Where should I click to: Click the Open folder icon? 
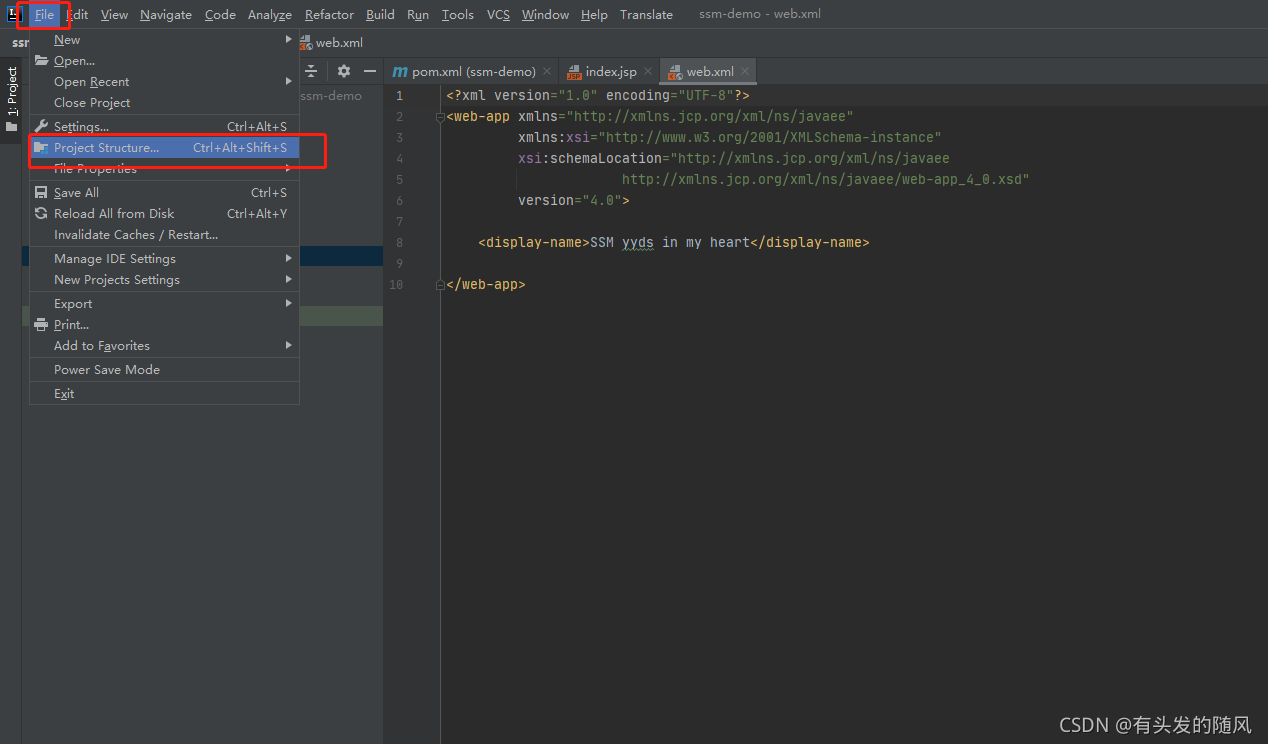(x=41, y=61)
